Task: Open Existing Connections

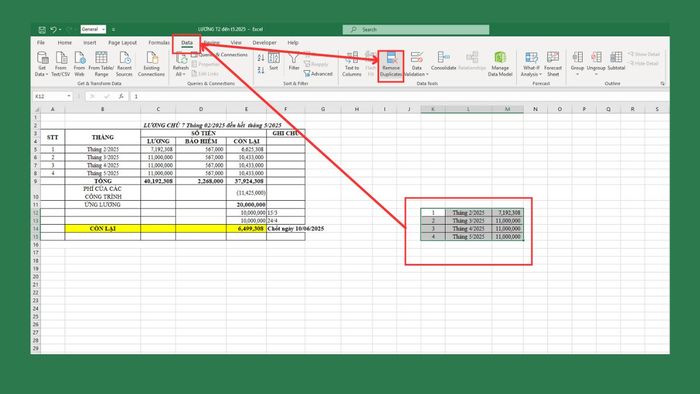Action: [x=151, y=64]
